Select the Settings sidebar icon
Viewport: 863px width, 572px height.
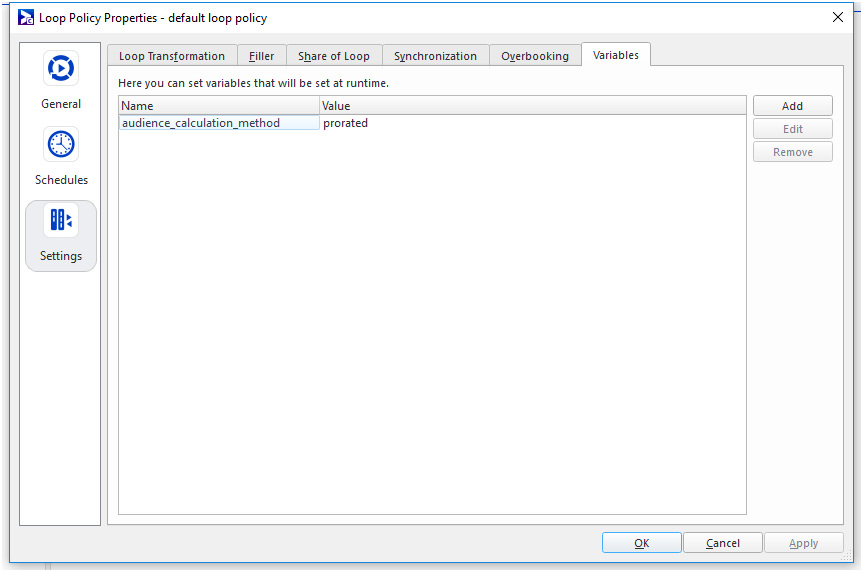(x=61, y=221)
